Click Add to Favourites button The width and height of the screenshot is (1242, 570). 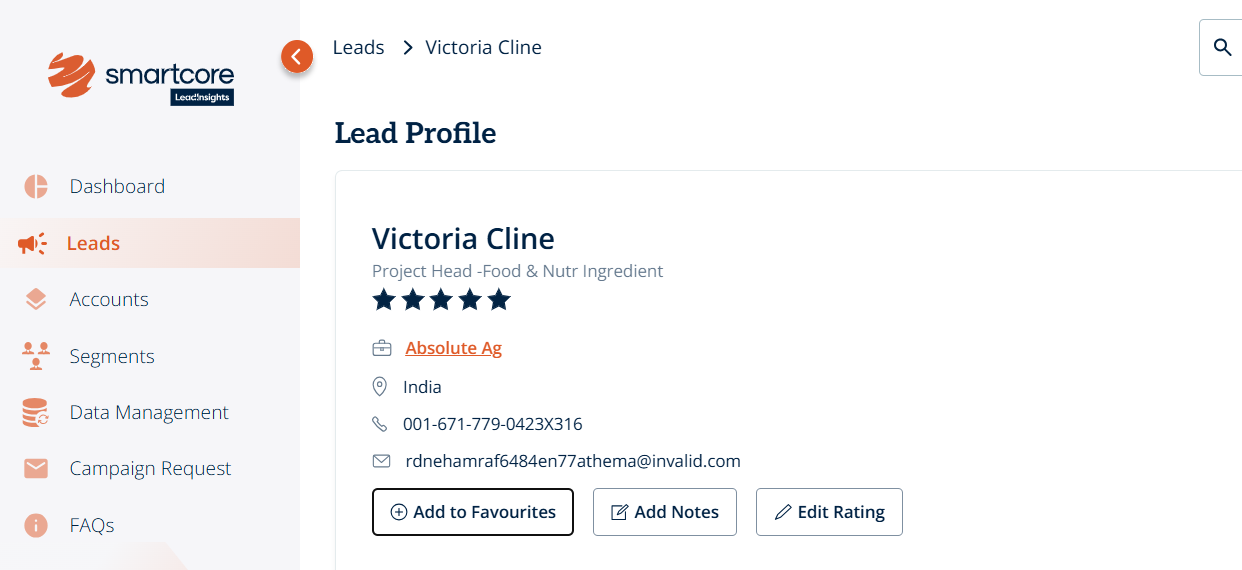pos(473,512)
